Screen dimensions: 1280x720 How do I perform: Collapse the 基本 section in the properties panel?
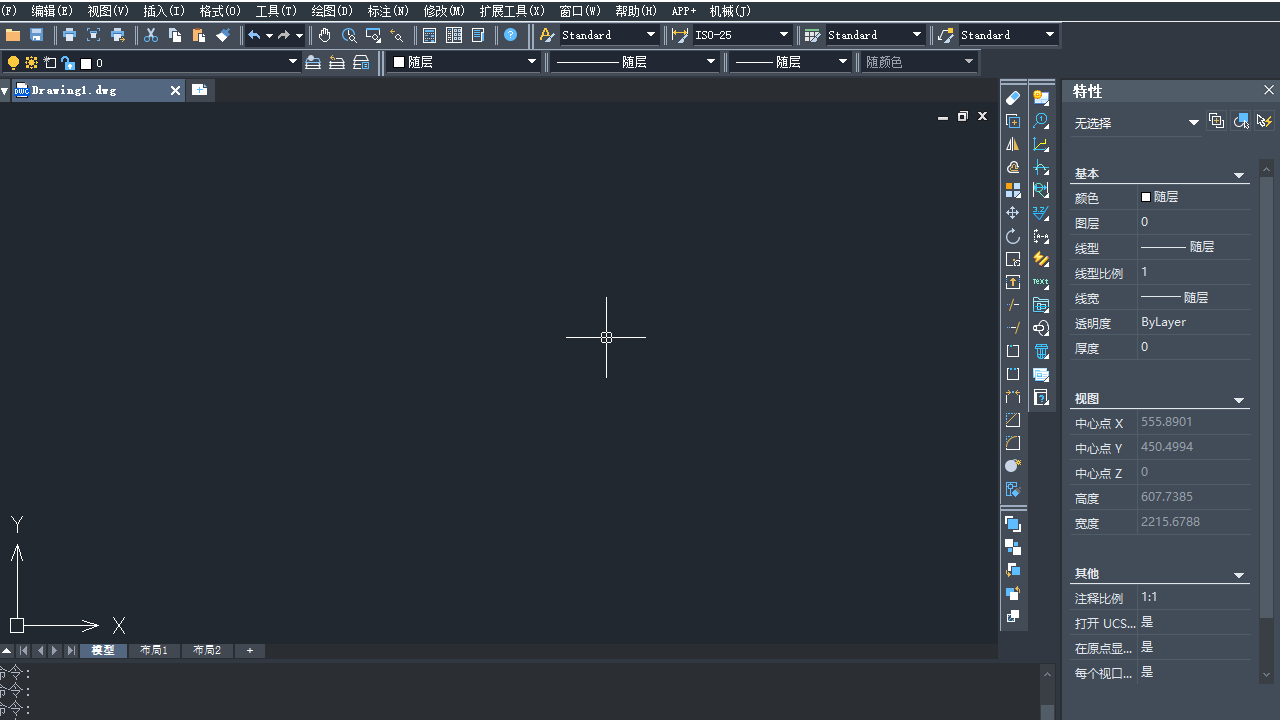1239,175
